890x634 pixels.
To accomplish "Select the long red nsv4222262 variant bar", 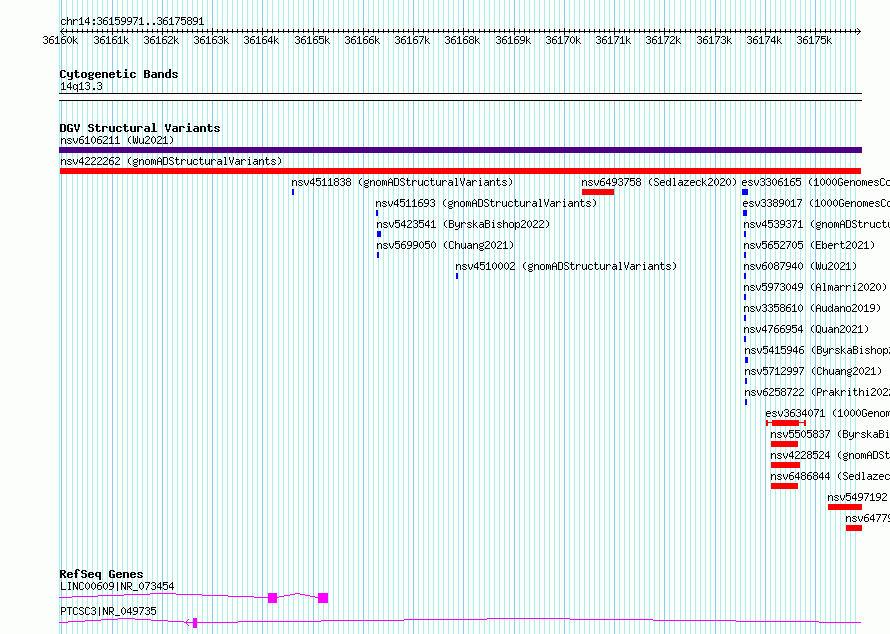I will tap(460, 171).
